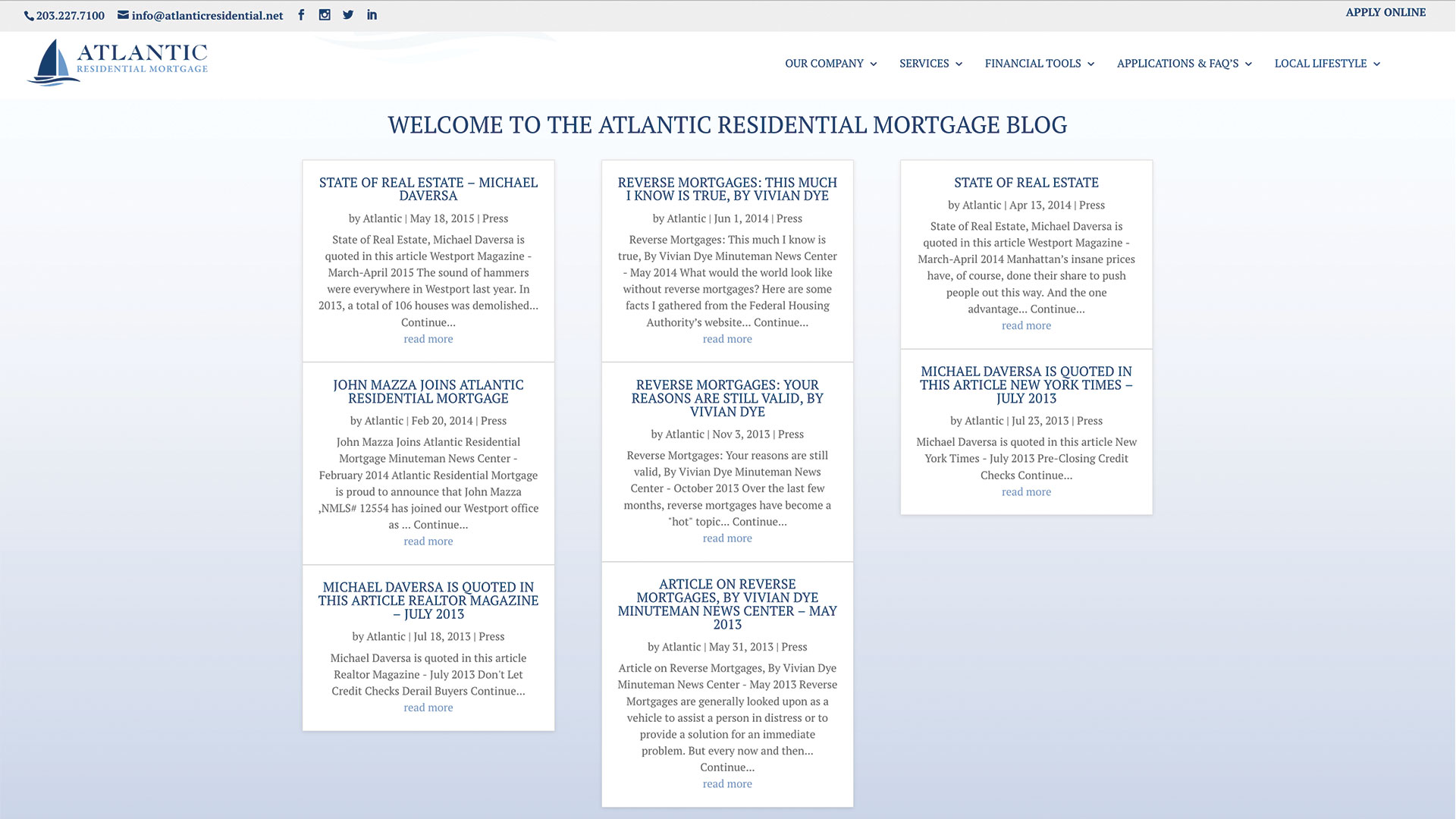Open Reverse Mortgages: Your Reasons Still Valid post

(727, 398)
